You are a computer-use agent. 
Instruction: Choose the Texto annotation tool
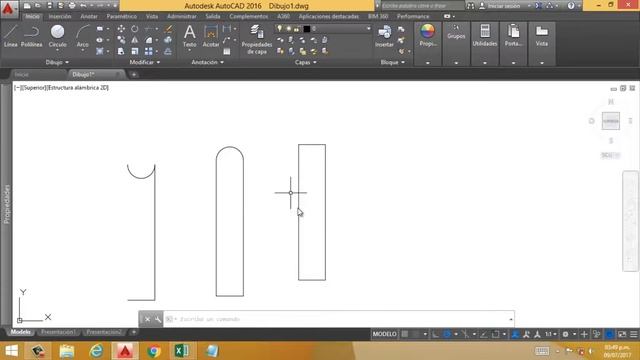189,36
